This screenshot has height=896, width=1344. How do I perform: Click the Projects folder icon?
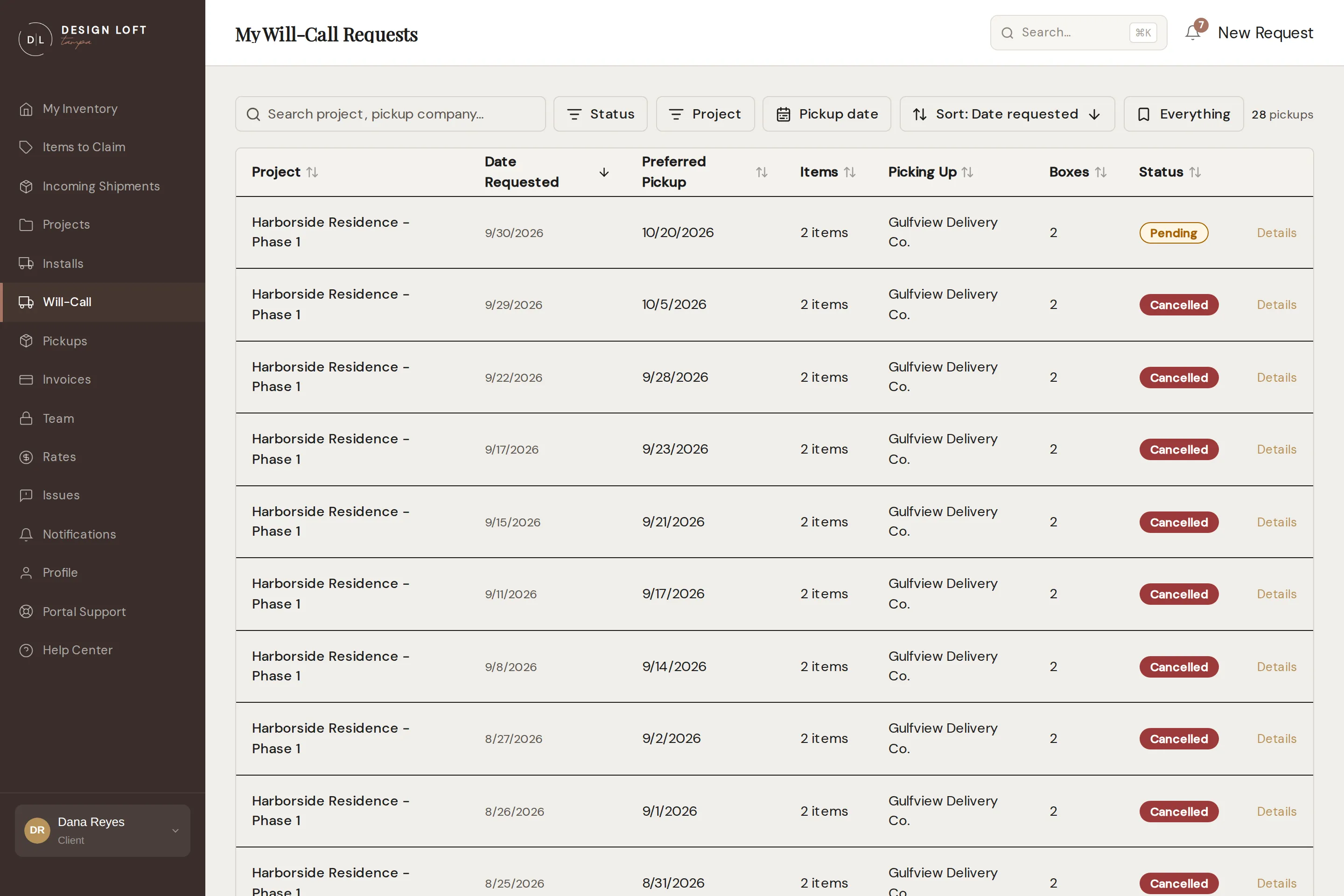coord(26,224)
